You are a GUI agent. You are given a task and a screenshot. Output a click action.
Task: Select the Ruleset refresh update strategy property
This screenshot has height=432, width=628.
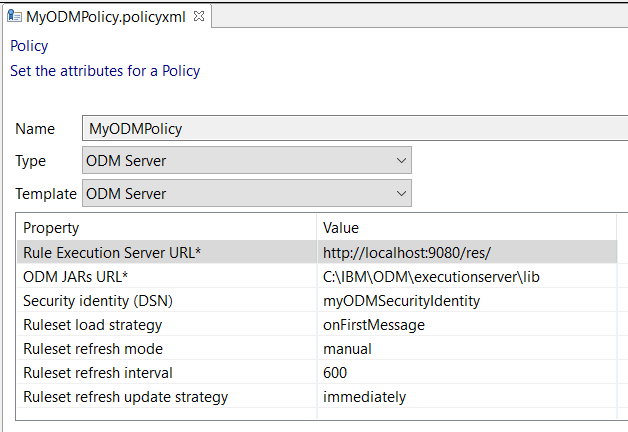166,396
